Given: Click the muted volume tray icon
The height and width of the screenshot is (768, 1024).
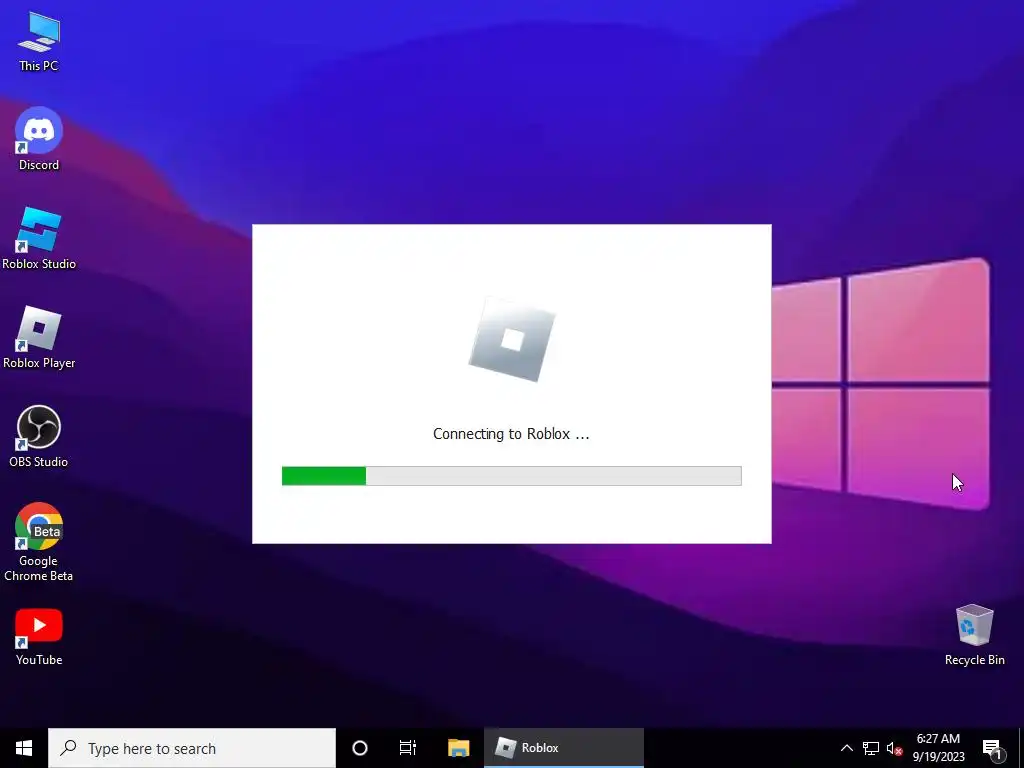Looking at the screenshot, I should tap(894, 748).
